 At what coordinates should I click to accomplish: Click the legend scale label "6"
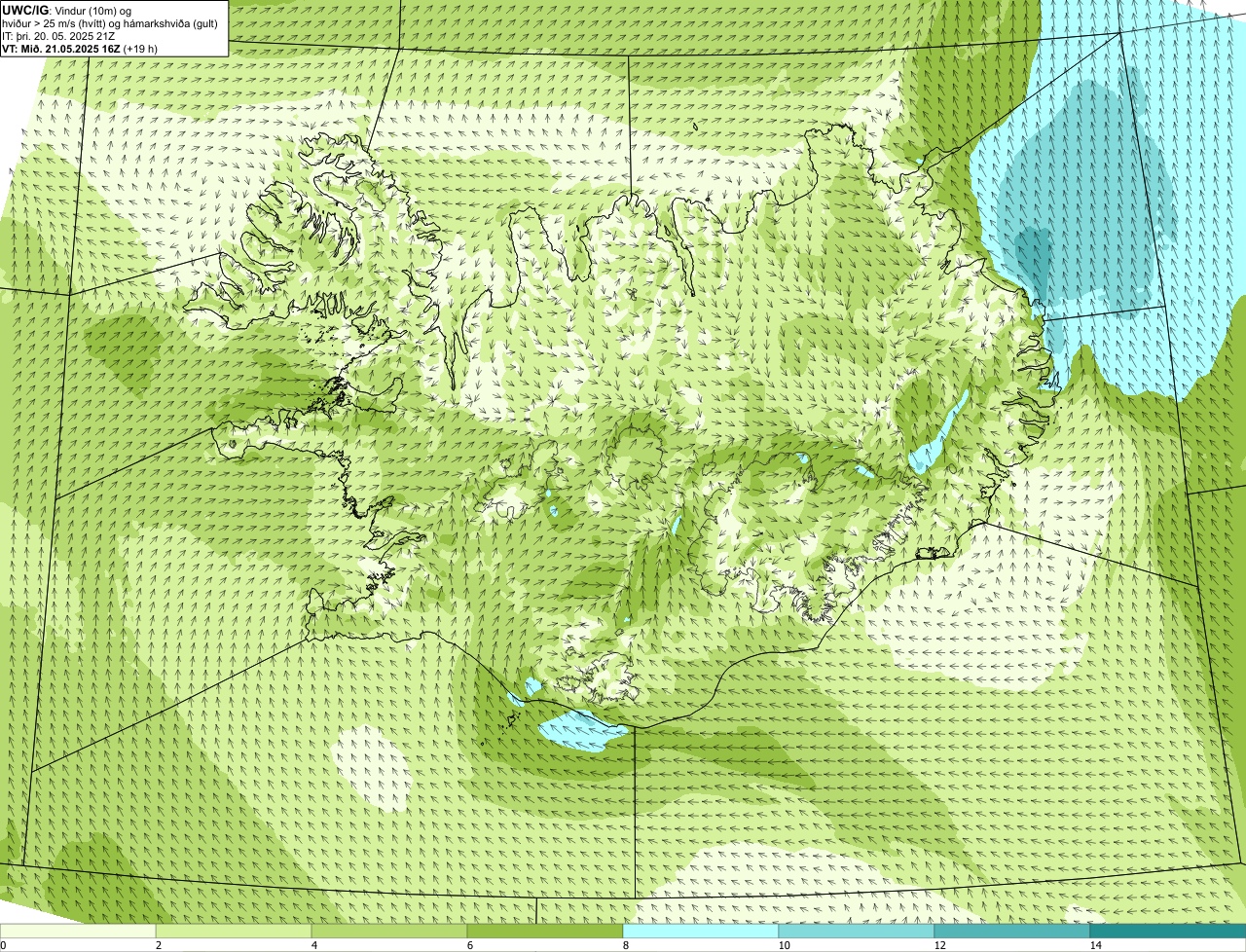[x=469, y=945]
